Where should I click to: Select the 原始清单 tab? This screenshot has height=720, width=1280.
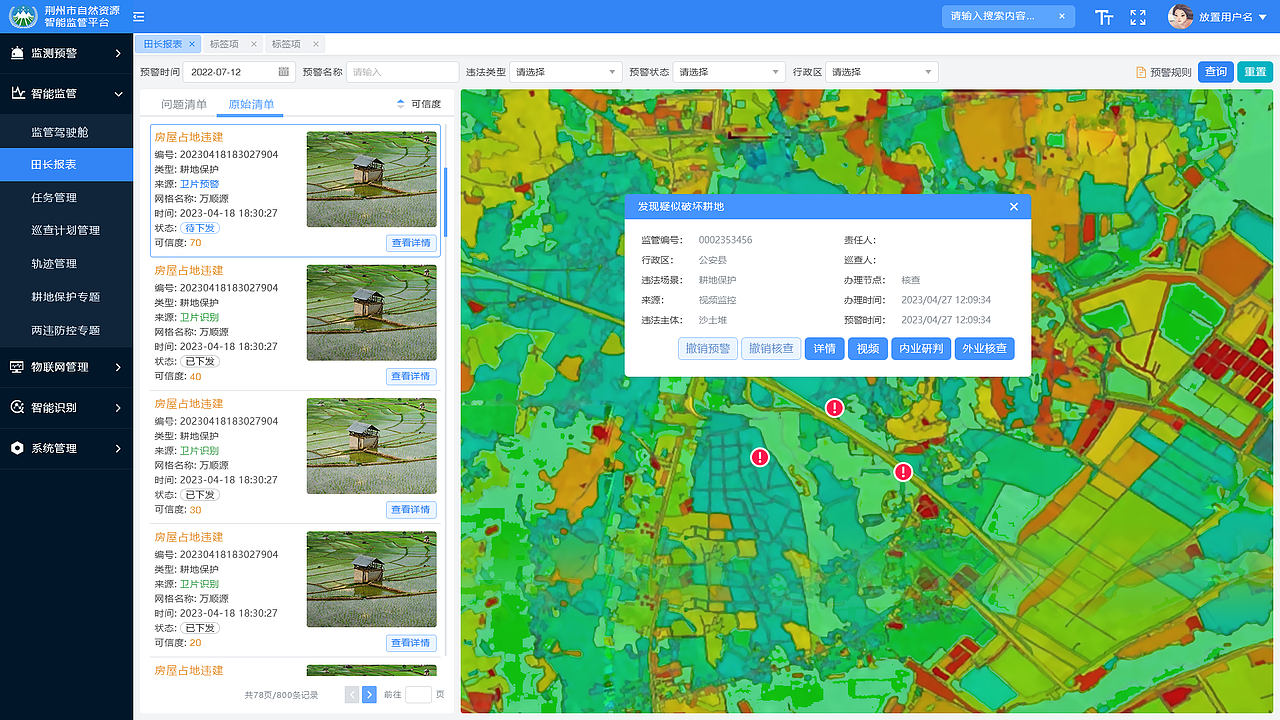click(x=251, y=104)
